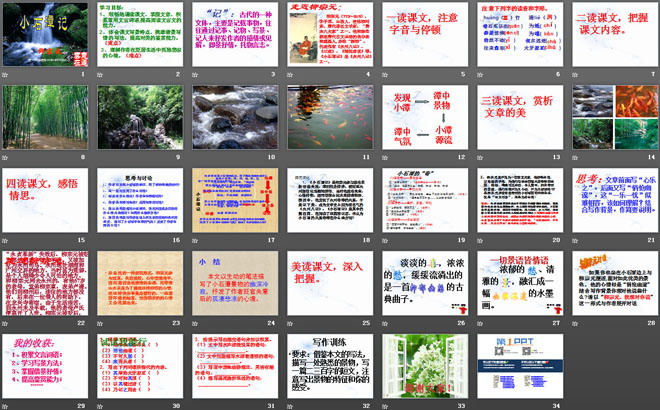Viewport: 660px width, 410px height.
Task: Select slide 19 小石潭的“奇” thumbnail
Action: pyautogui.click(x=425, y=200)
